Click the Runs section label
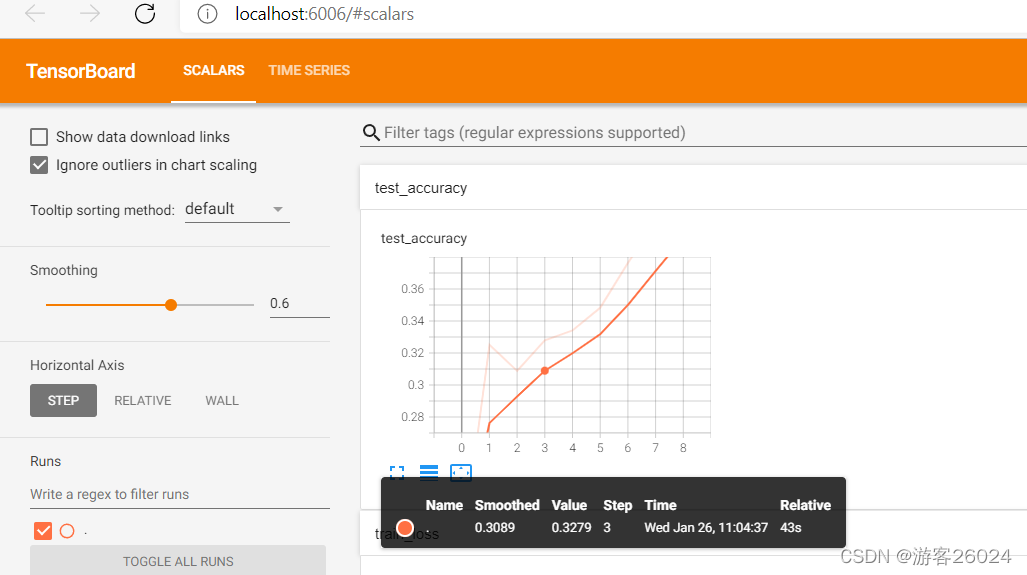This screenshot has height=575, width=1027. pos(45,461)
